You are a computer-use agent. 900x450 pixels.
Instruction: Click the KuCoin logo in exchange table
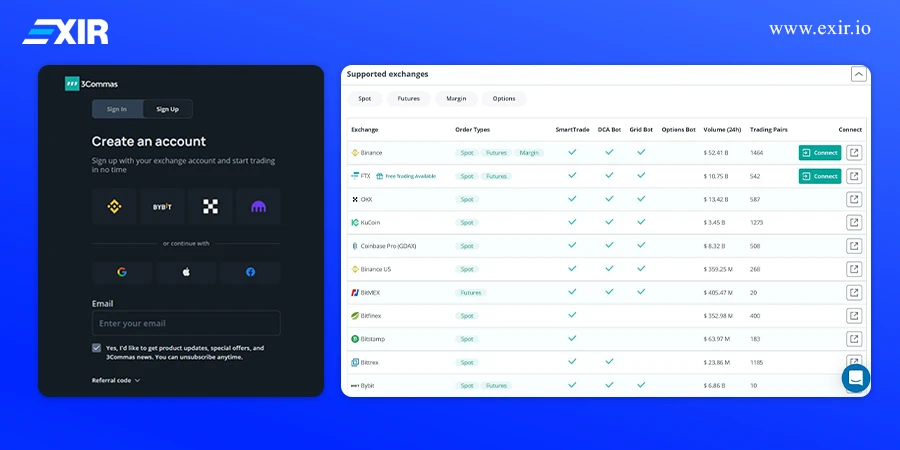355,222
